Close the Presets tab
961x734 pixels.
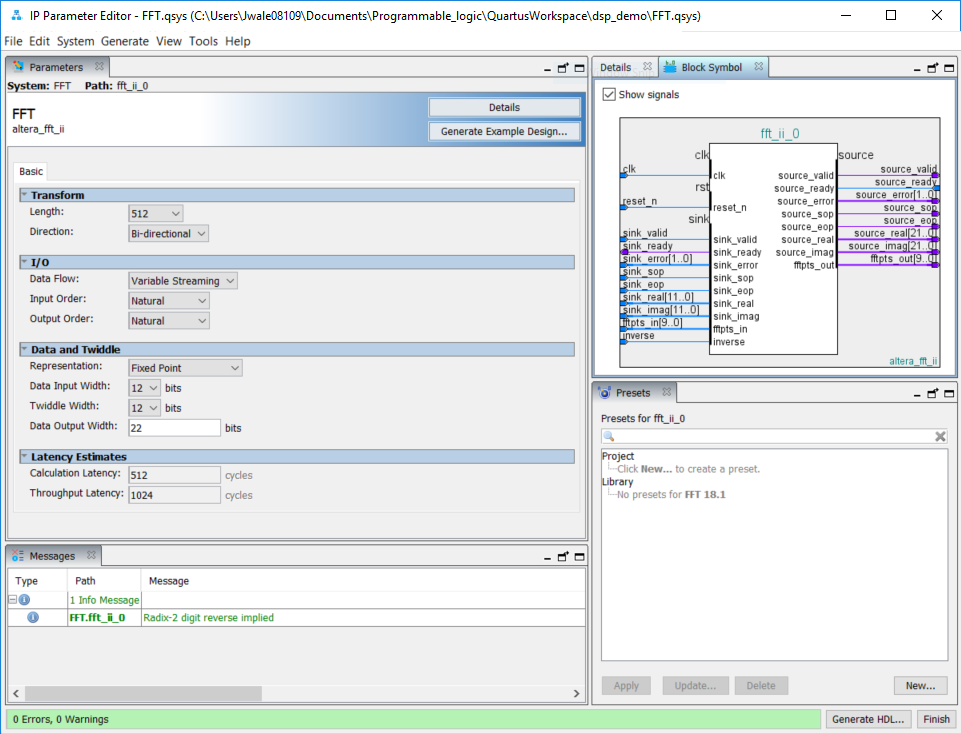[x=667, y=392]
